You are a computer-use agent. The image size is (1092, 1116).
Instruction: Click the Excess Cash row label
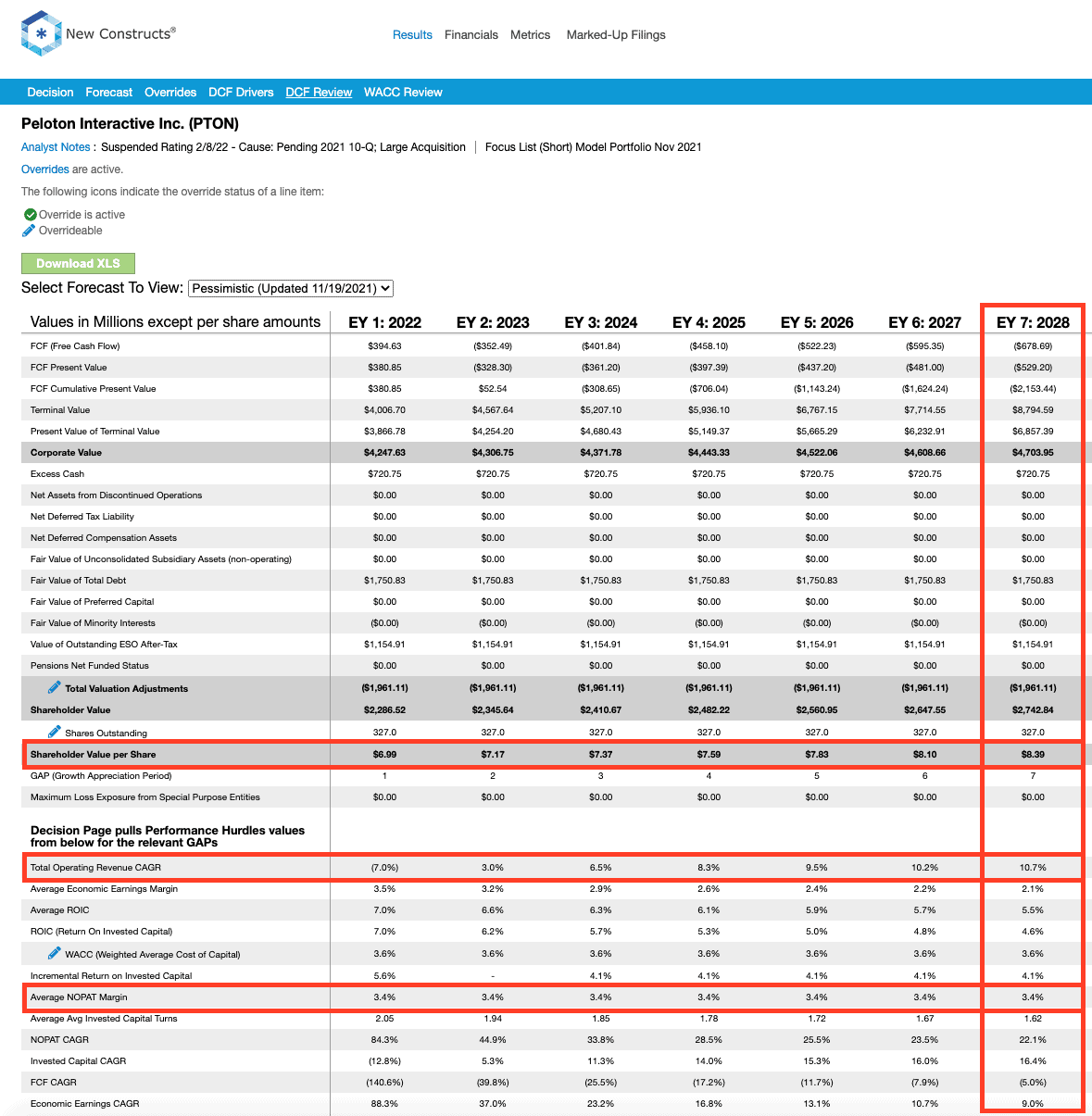click(57, 474)
